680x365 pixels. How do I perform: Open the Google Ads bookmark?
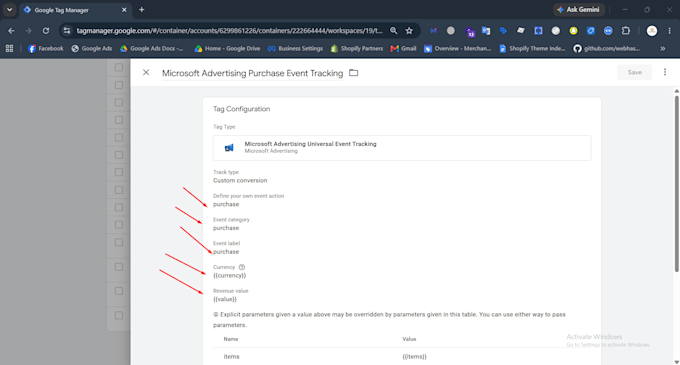[x=92, y=49]
